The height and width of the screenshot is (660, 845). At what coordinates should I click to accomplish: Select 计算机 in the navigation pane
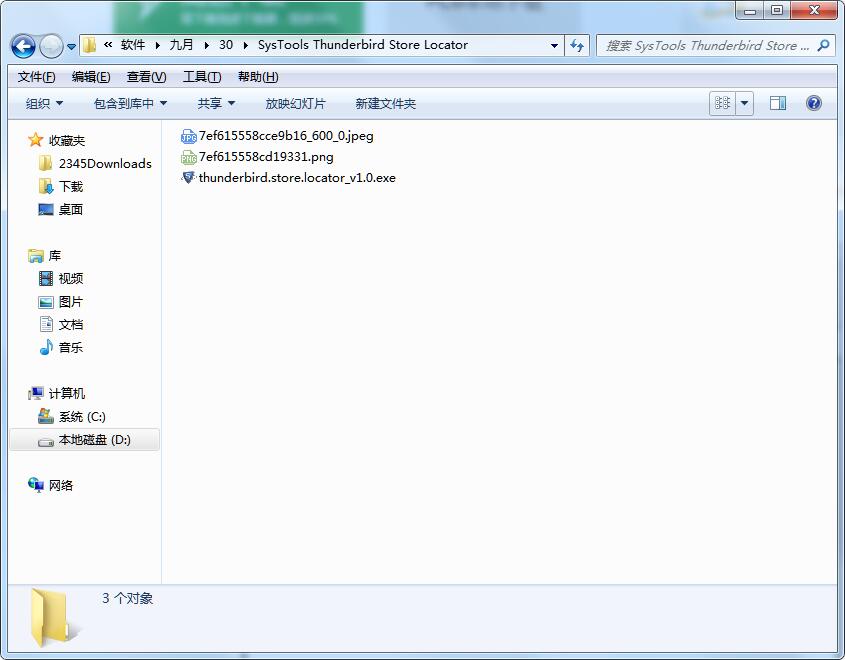67,394
